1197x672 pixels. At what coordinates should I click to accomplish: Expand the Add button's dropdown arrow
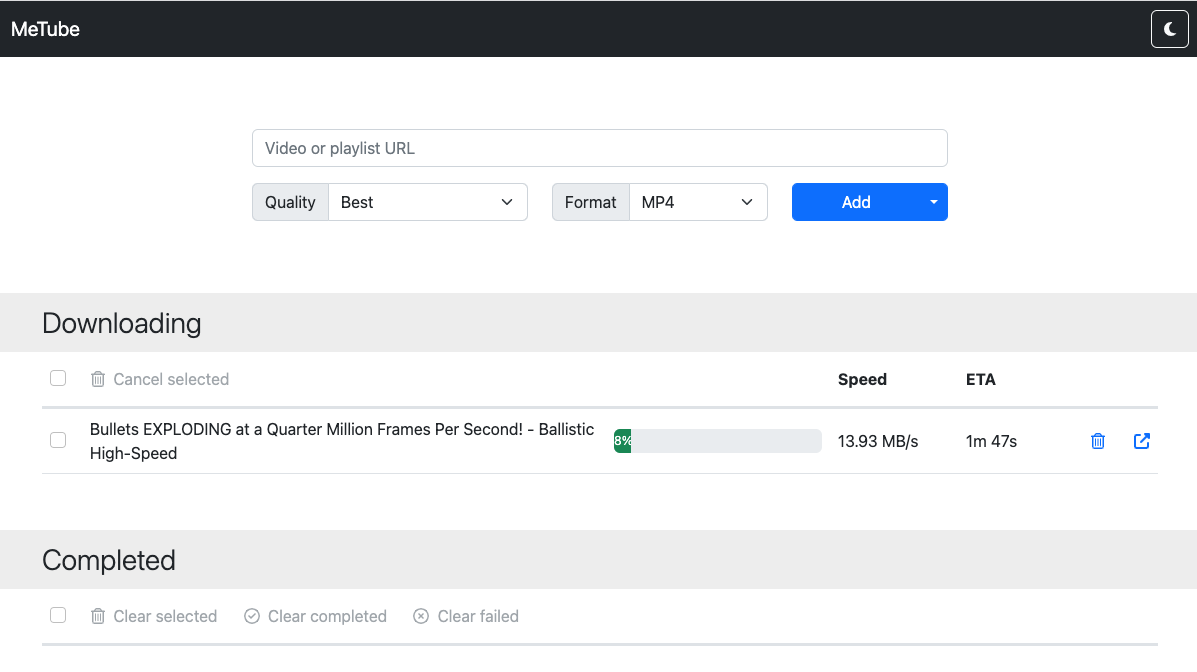click(x=934, y=202)
